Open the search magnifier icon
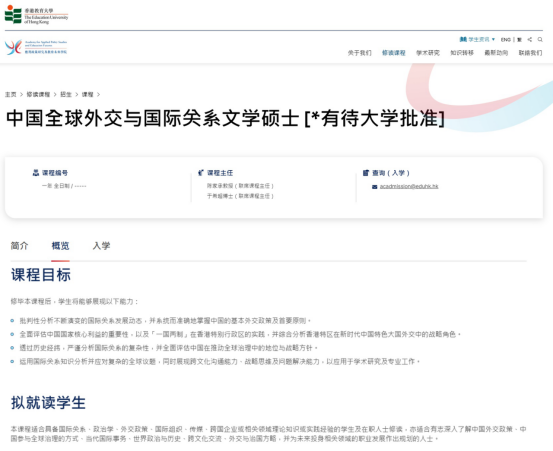 click(540, 39)
